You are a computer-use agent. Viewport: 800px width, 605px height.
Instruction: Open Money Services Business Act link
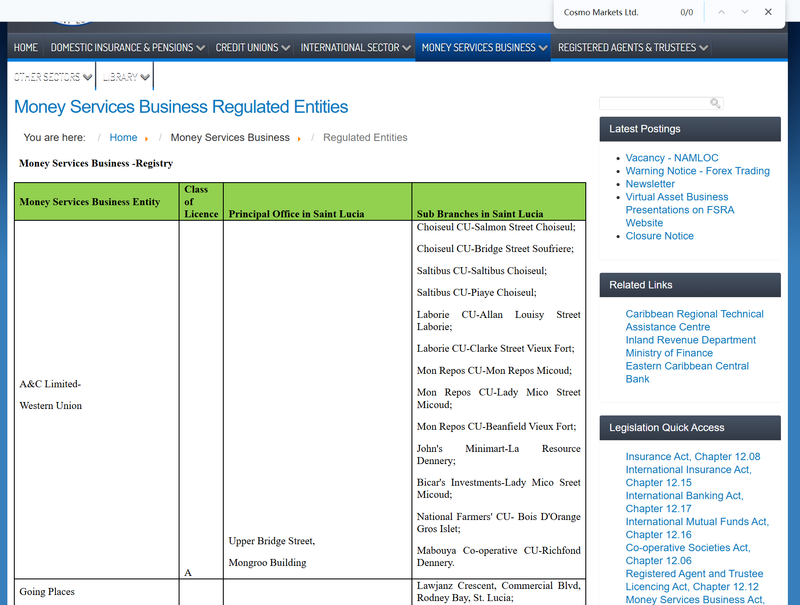(695, 600)
